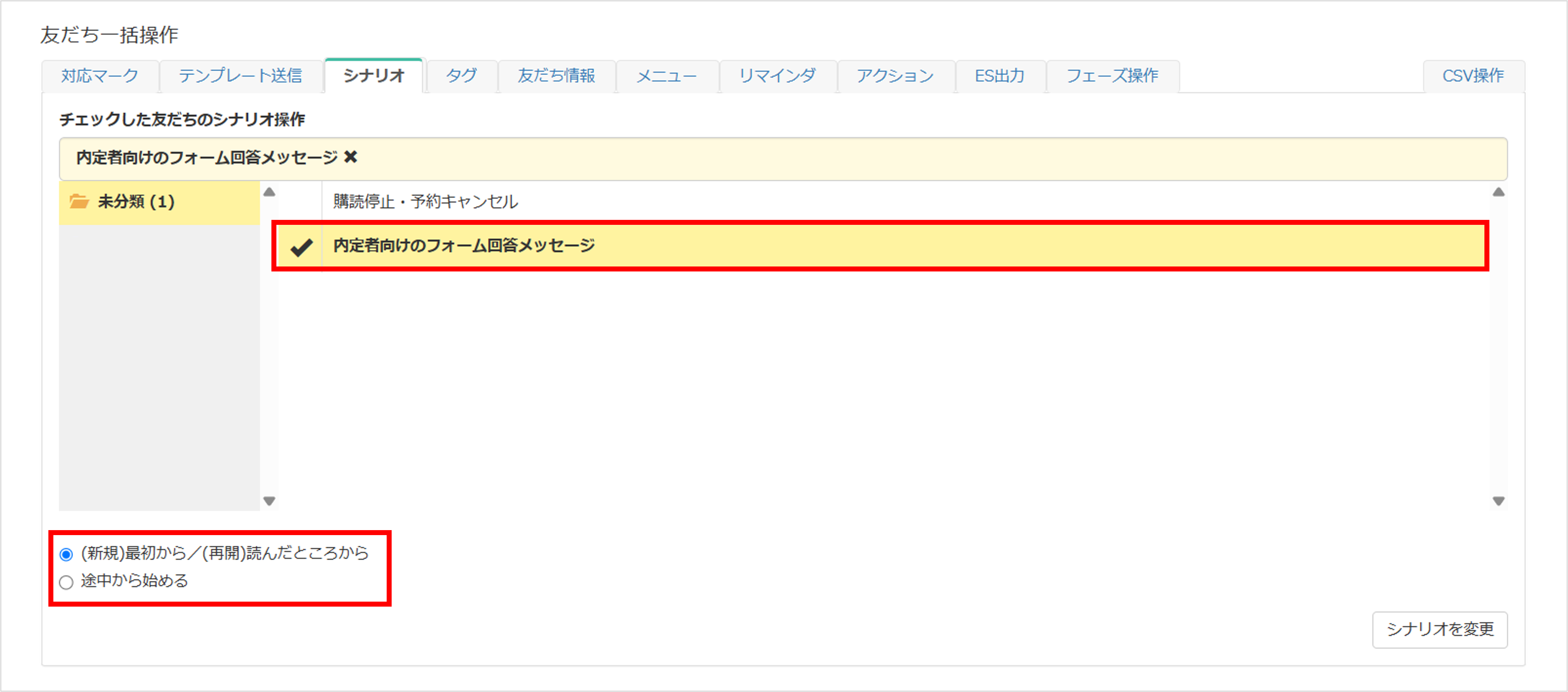The width and height of the screenshot is (1568, 692).
Task: Open the 対応マーク tab
Action: coord(100,76)
